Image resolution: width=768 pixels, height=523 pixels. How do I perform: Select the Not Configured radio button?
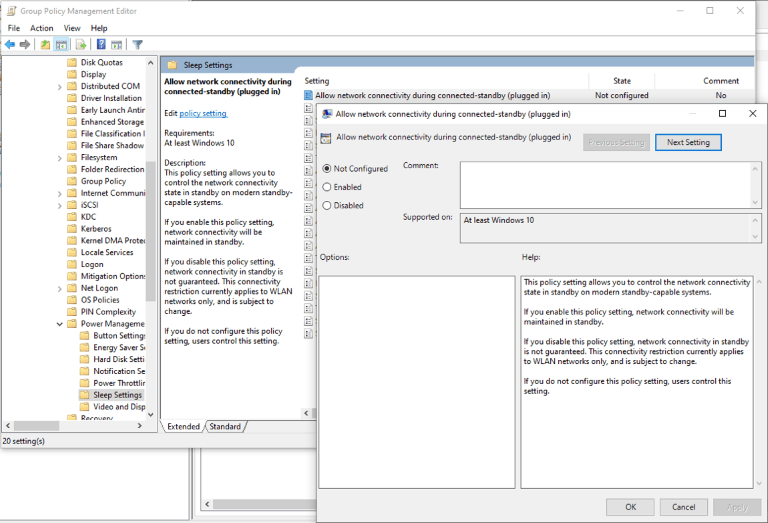click(x=327, y=168)
